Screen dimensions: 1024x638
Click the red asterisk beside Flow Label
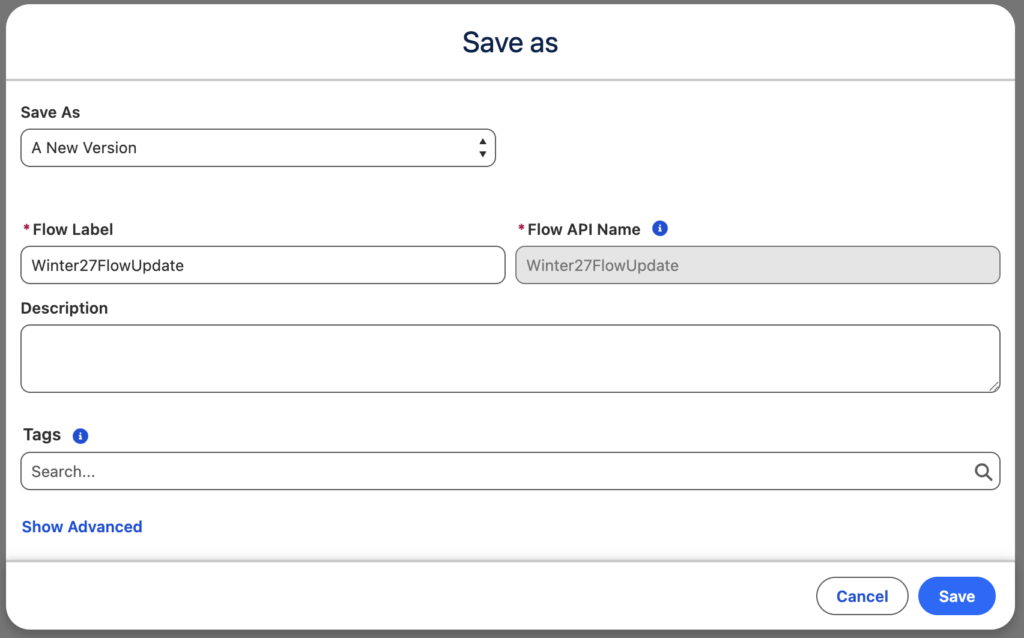[27, 228]
